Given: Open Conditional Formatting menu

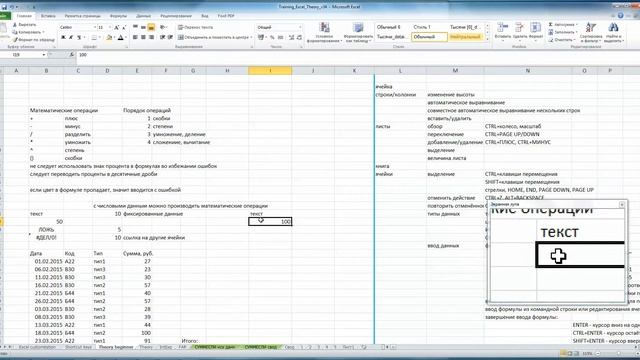Looking at the screenshot, I should coord(324,33).
